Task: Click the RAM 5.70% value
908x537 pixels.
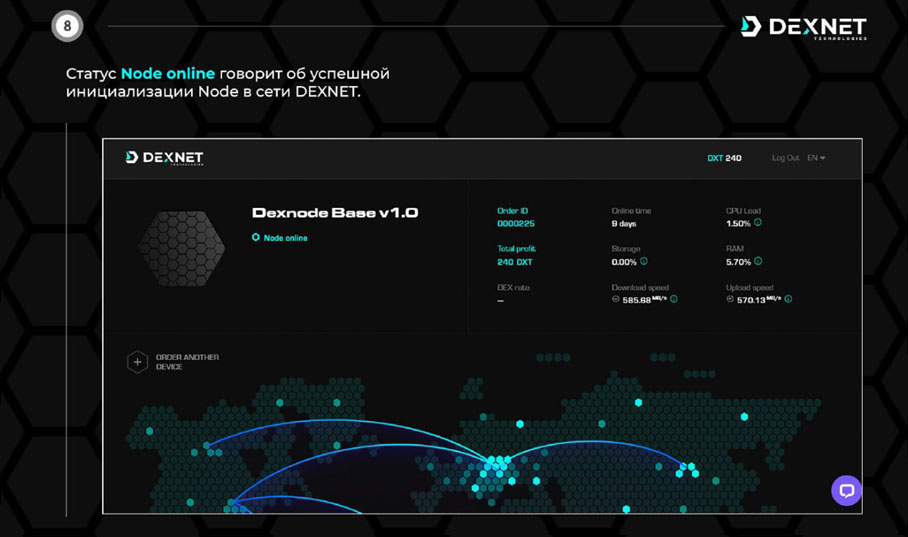Action: pos(738,262)
